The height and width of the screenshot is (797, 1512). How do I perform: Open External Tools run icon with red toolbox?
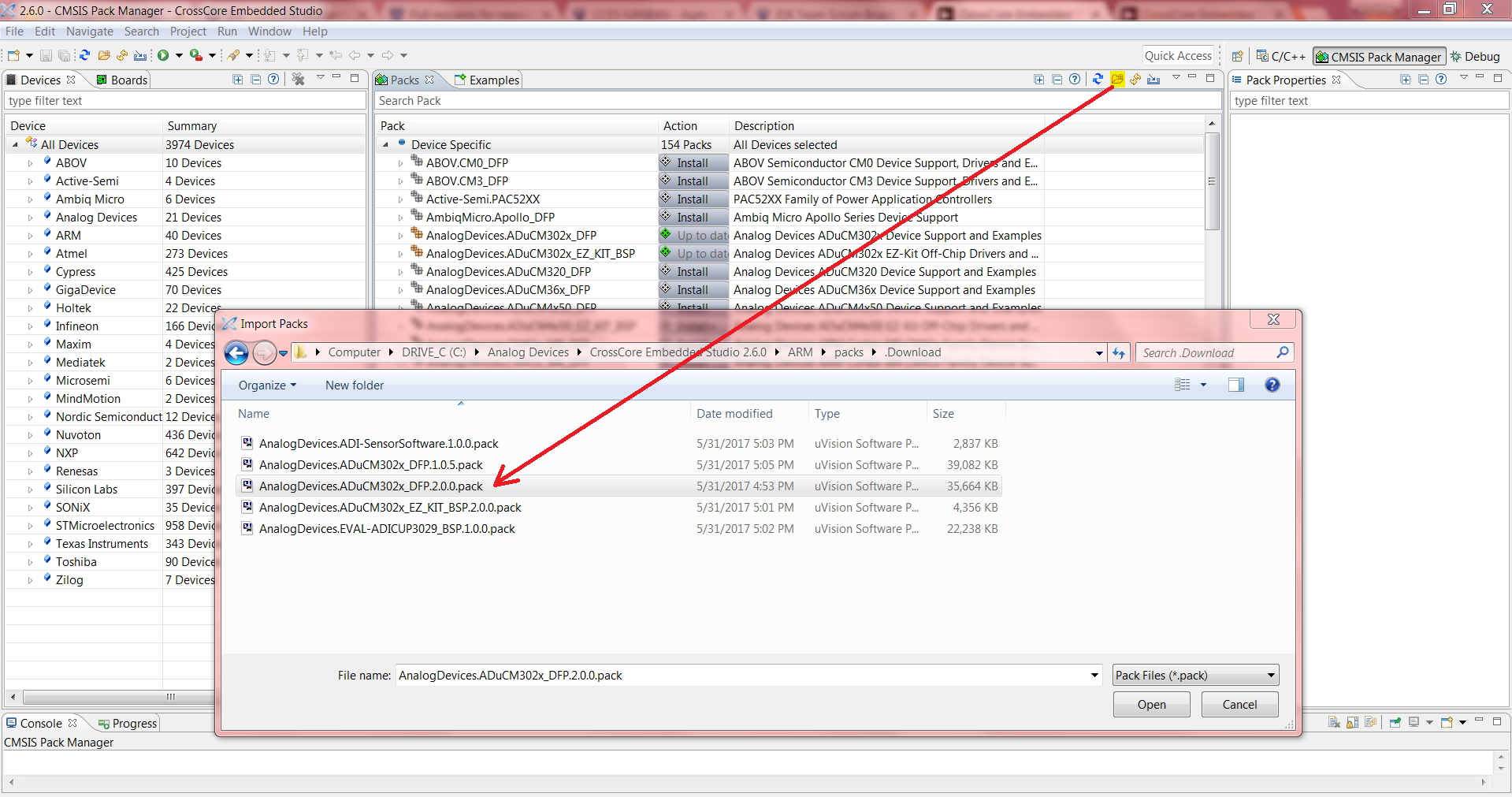click(x=195, y=55)
